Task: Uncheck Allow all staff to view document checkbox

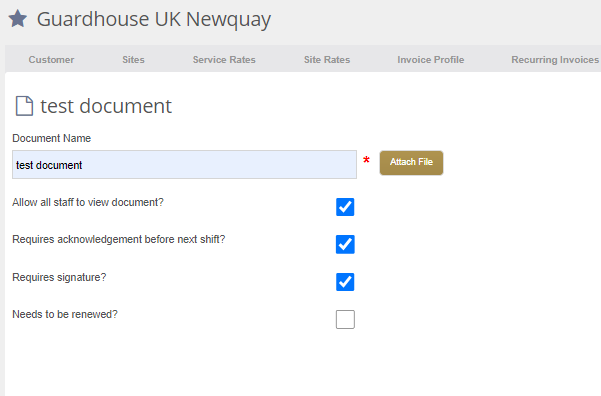Action: coord(345,207)
